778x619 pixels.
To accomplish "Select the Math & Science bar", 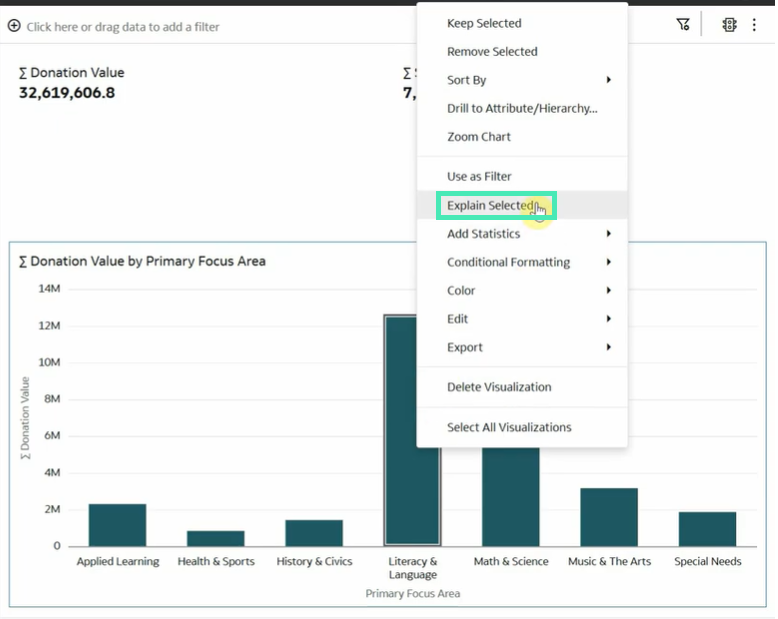I will coord(511,496).
